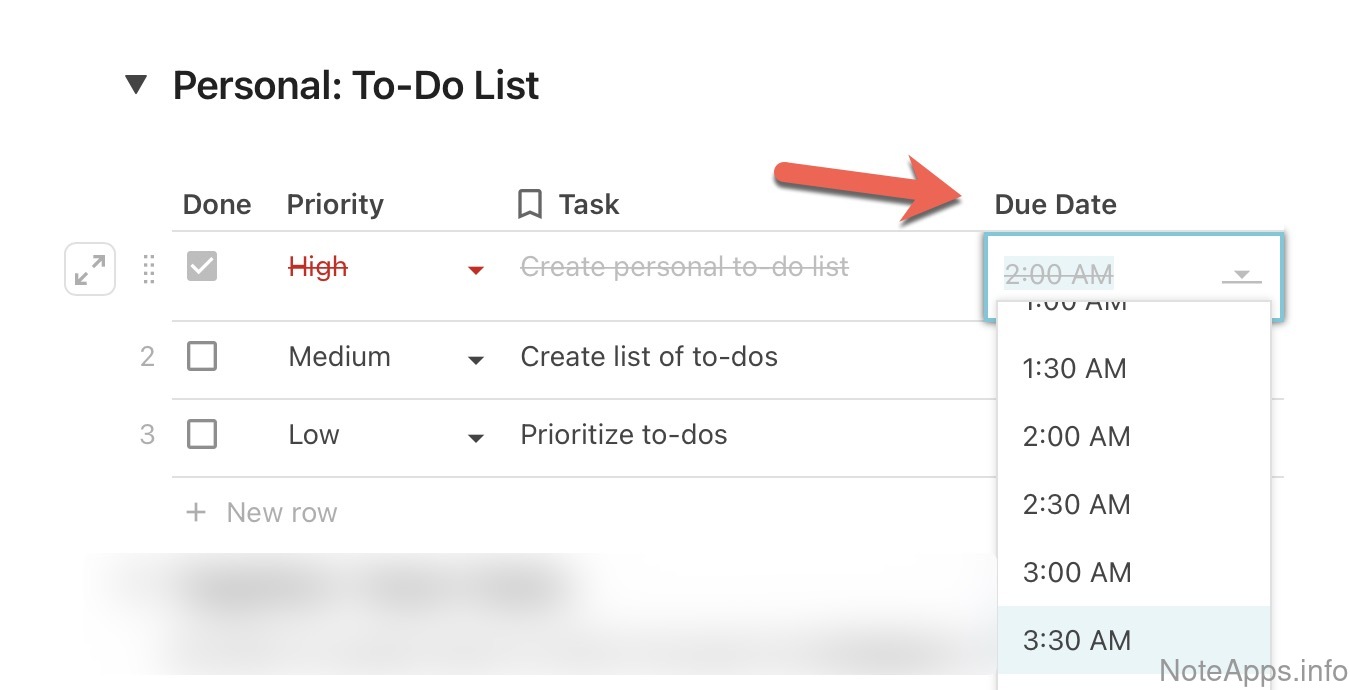This screenshot has width=1350, height=690.
Task: Choose 2:00 AM in the dropdown list
Action: tap(1076, 437)
